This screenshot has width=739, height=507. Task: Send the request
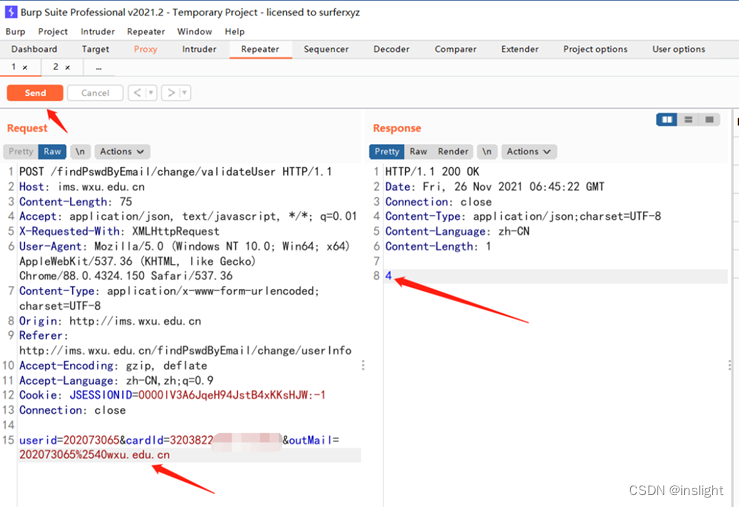(35, 93)
